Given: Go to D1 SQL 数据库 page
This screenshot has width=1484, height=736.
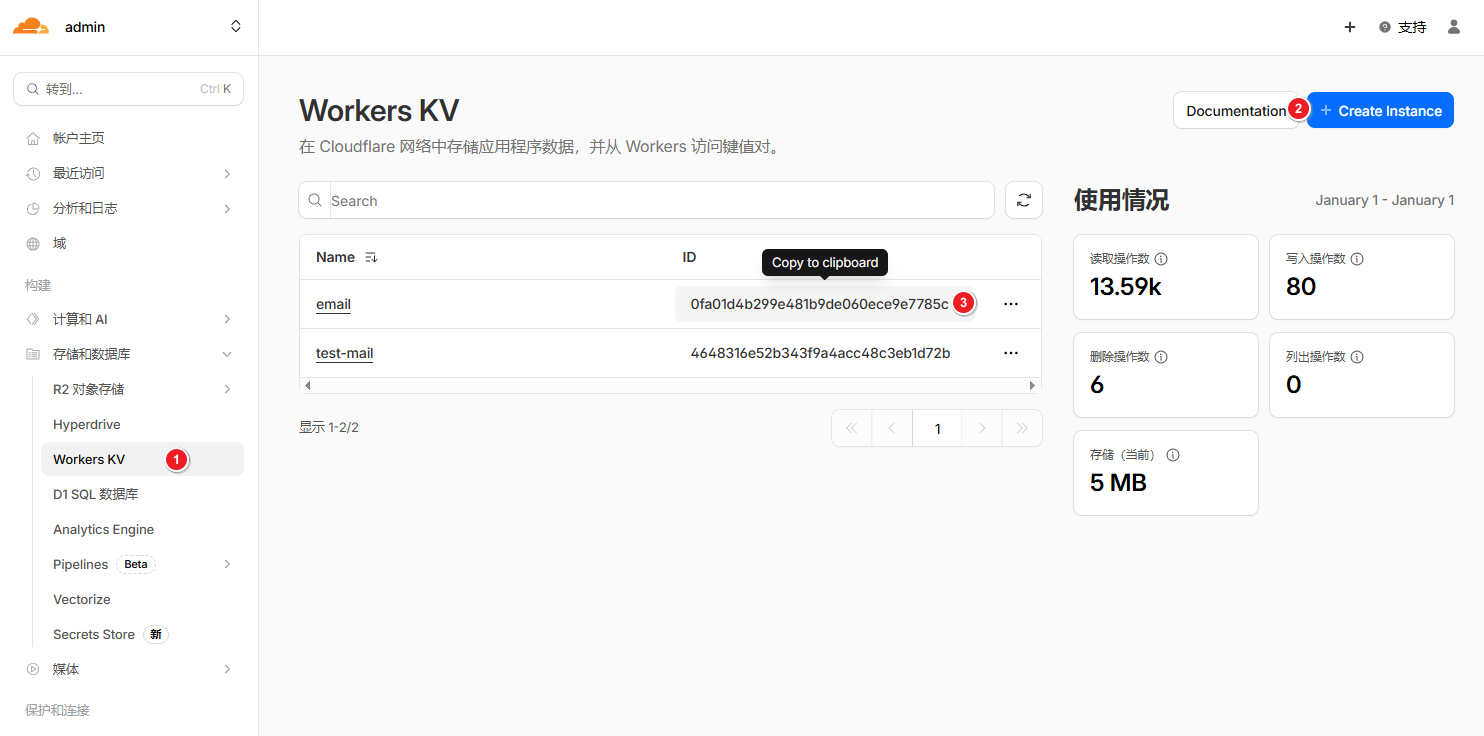Looking at the screenshot, I should [96, 494].
